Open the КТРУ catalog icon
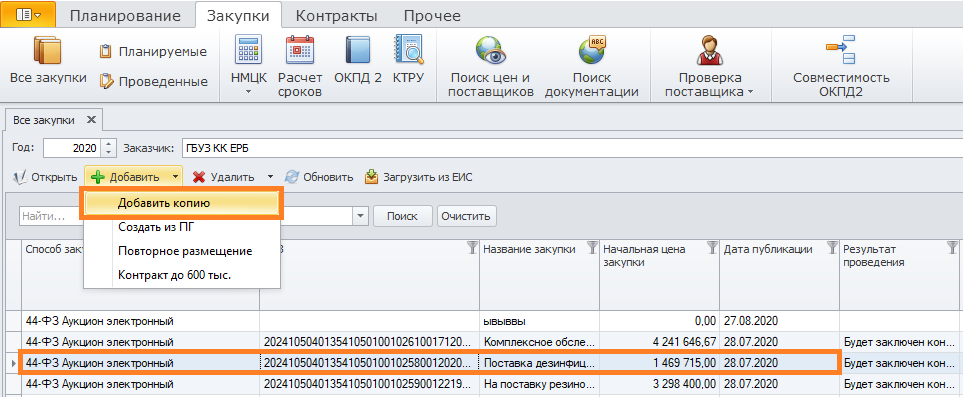Viewport: 963px width, 397px height. coord(408,60)
